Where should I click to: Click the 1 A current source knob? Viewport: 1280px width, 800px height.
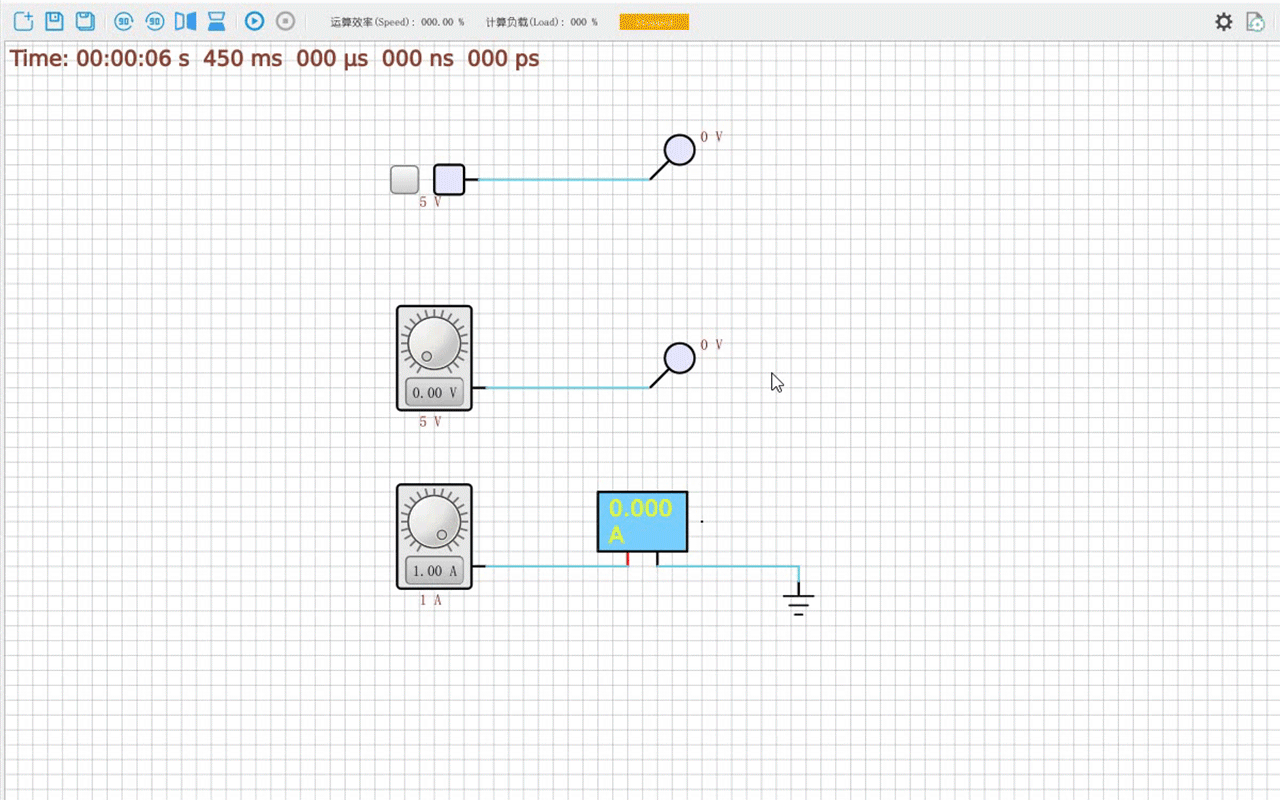click(x=434, y=522)
